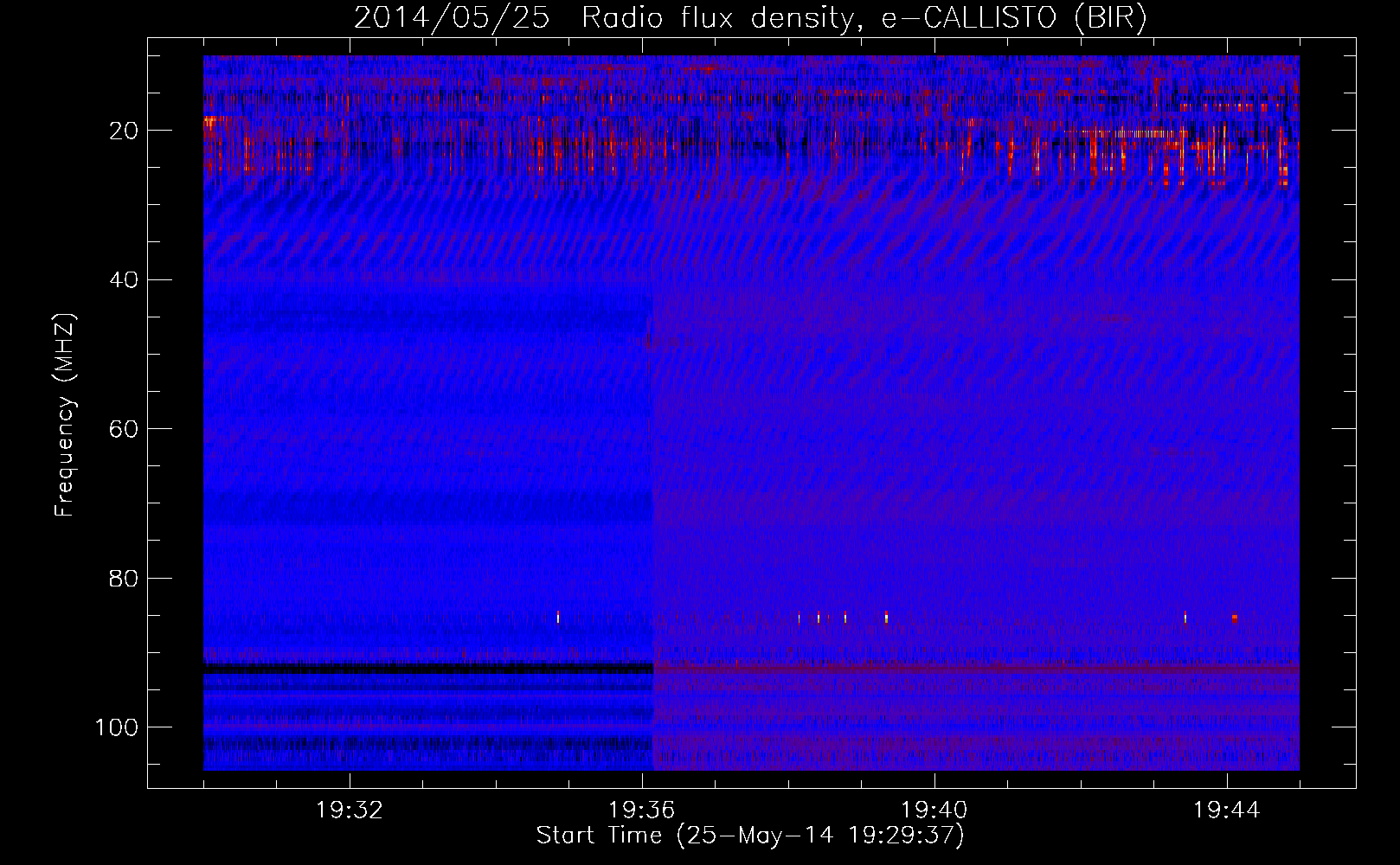Select the Frequency (MHZ) axis label
This screenshot has height=865, width=1400.
[x=66, y=414]
